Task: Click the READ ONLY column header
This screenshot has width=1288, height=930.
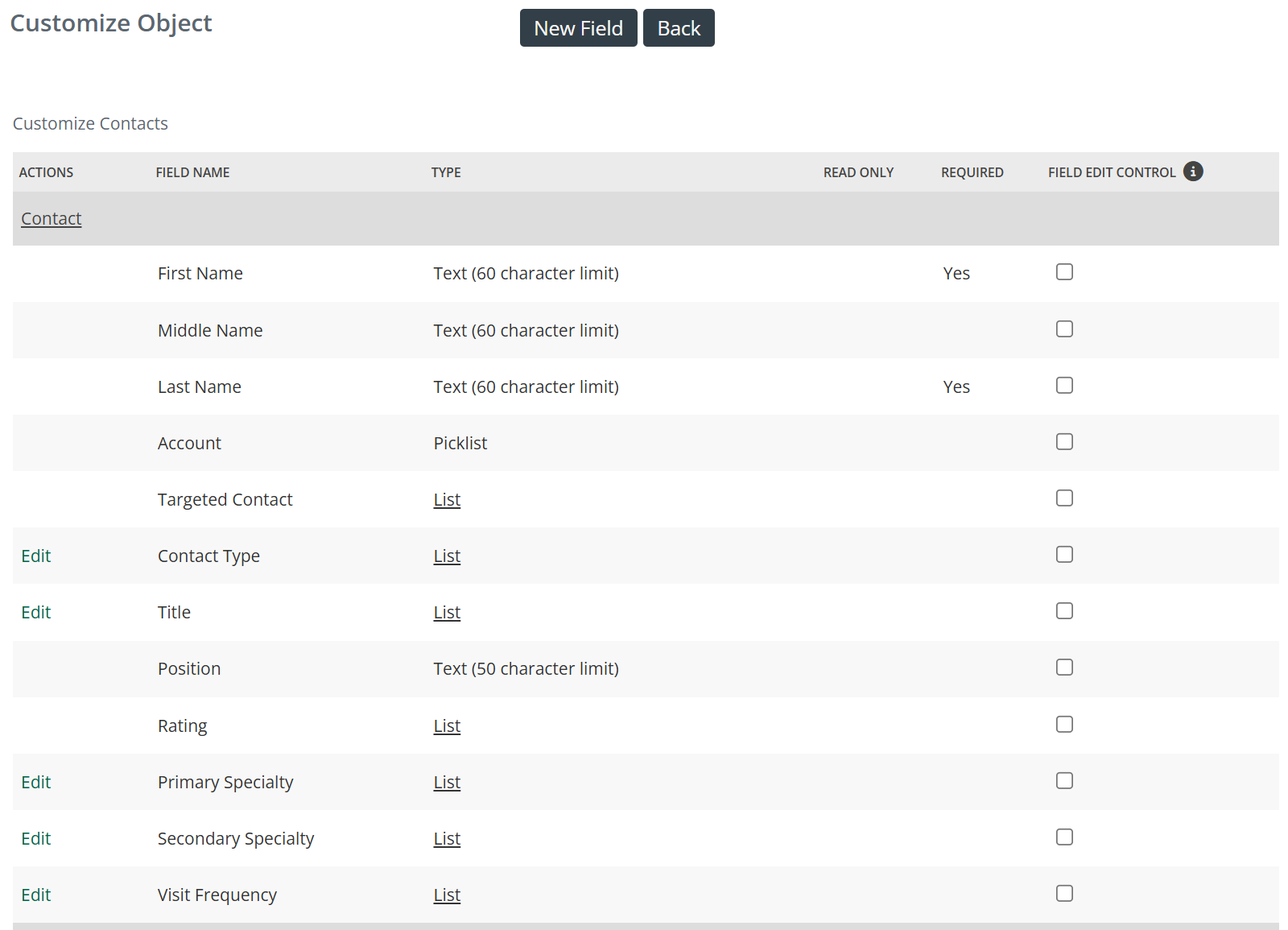Action: click(858, 172)
